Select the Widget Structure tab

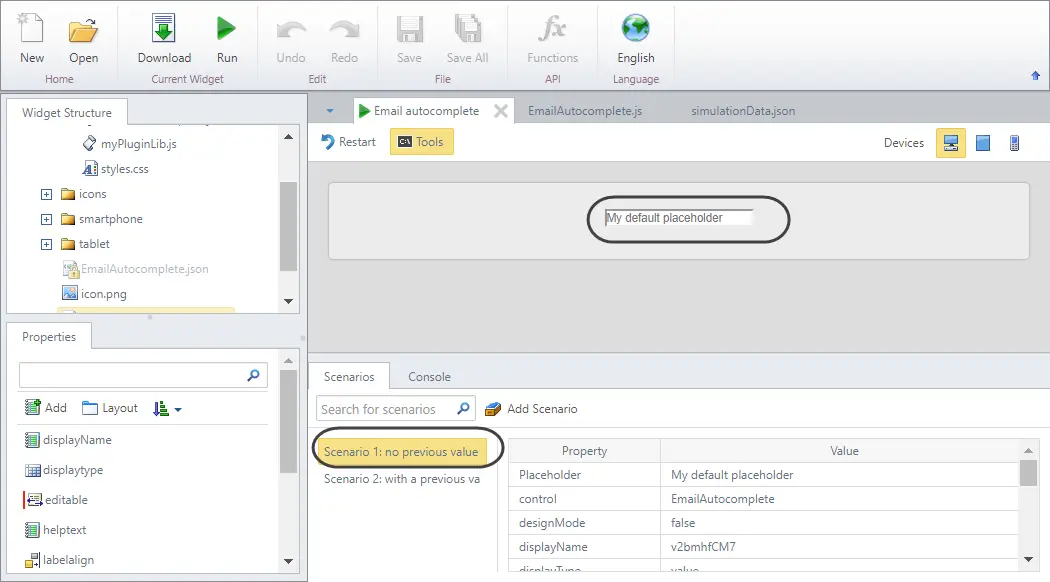tap(67, 113)
